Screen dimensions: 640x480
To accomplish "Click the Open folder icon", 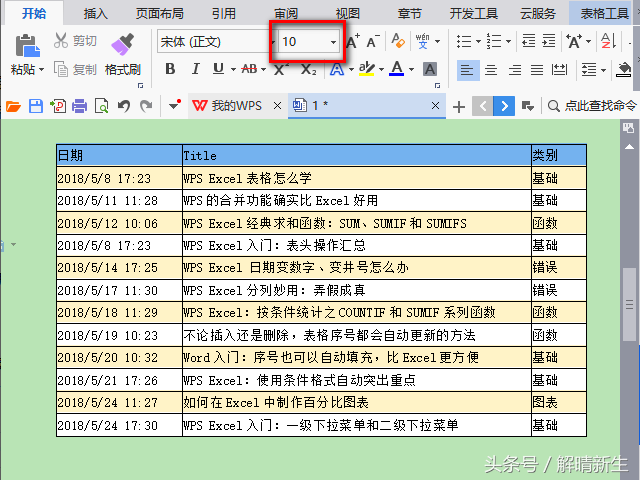I will (13, 106).
